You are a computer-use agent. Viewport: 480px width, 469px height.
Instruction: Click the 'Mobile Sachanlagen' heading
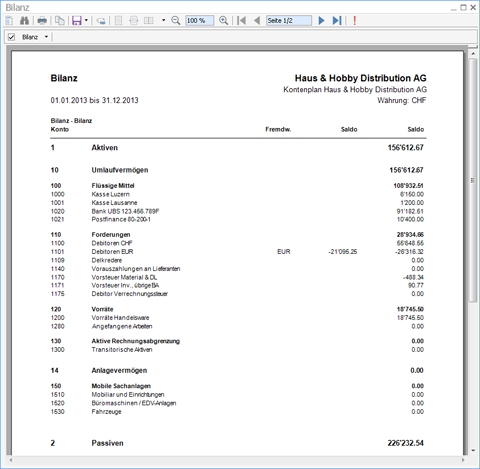tap(121, 386)
